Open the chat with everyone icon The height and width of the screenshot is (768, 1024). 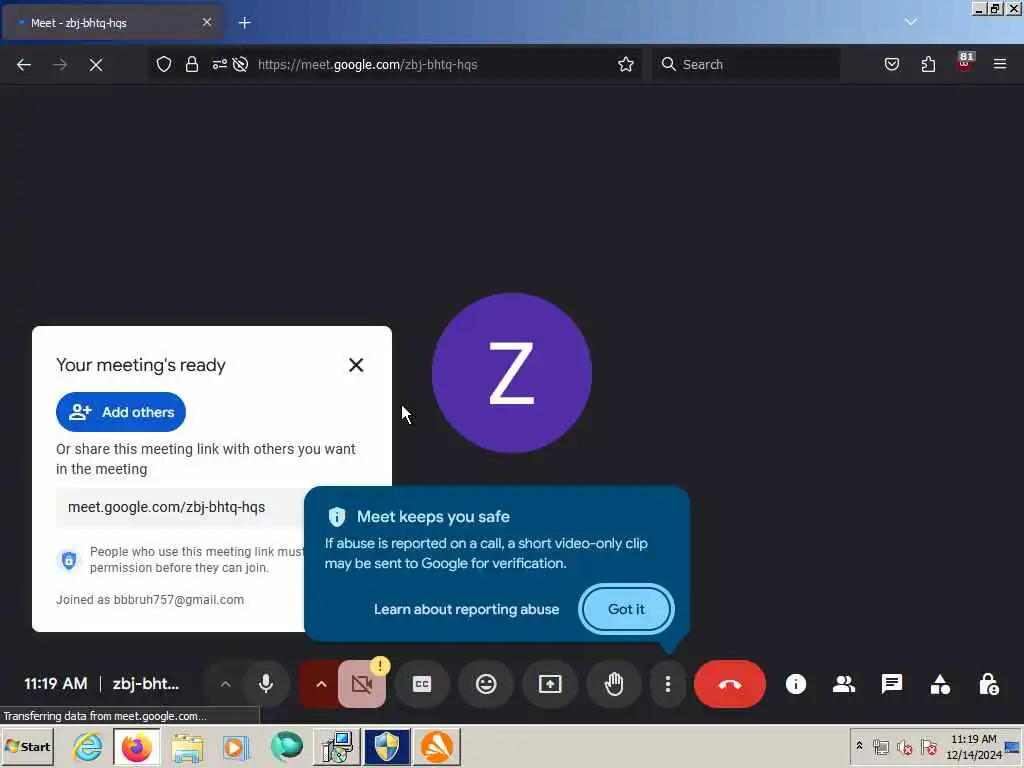point(891,684)
